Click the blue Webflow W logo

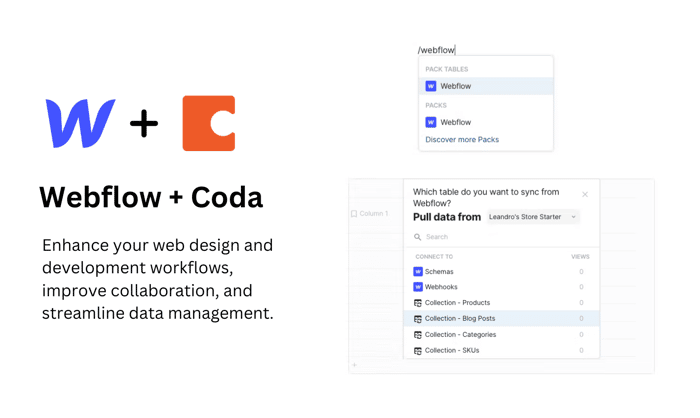[80, 123]
